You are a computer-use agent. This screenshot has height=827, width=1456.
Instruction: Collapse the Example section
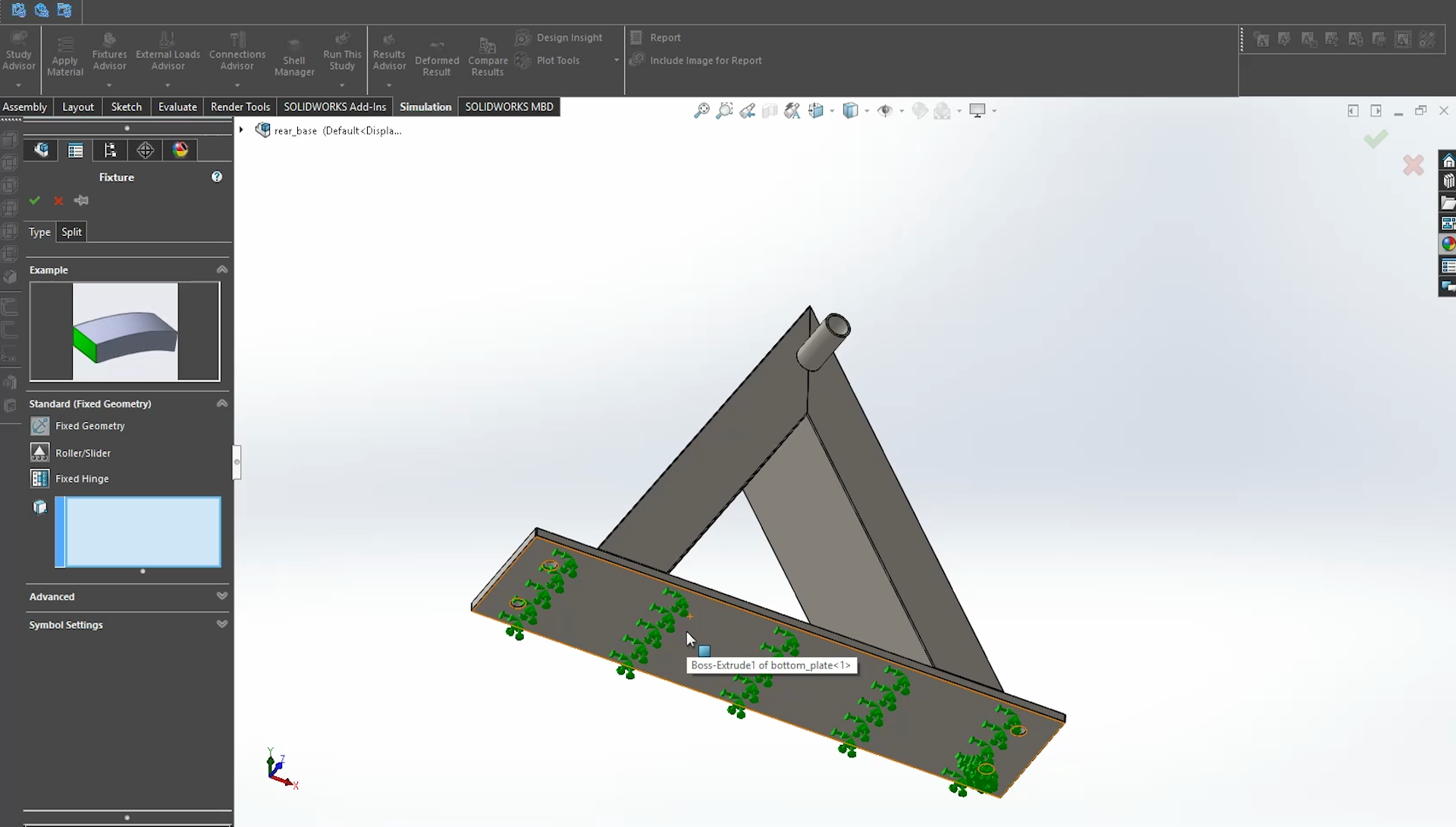tap(222, 269)
